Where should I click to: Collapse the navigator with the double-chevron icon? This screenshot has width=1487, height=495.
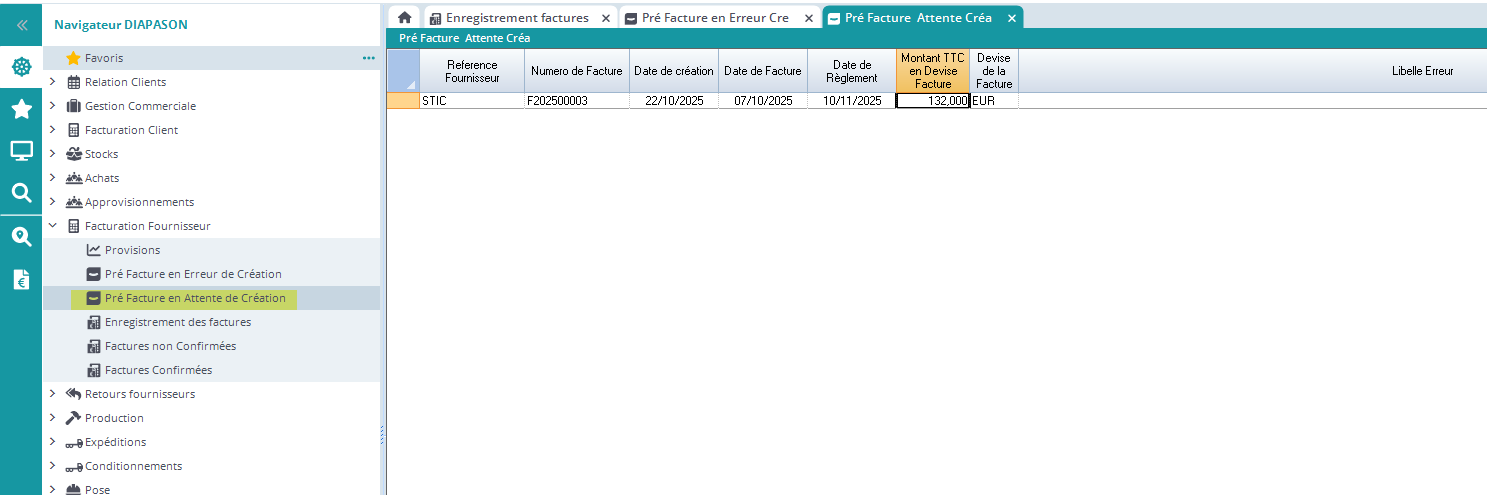[x=21, y=24]
